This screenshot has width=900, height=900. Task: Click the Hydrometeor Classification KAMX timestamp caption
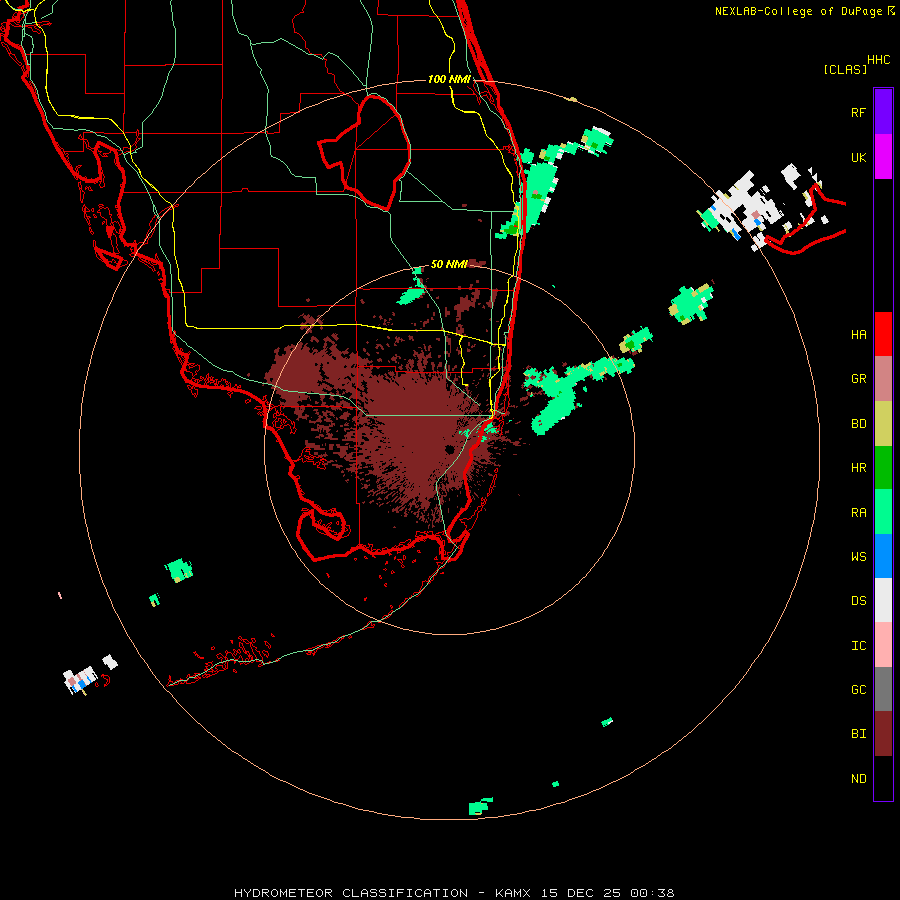click(x=454, y=893)
